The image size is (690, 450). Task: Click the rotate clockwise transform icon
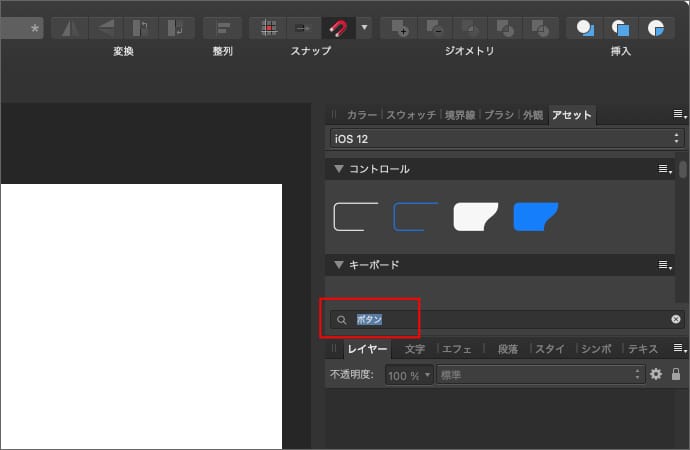click(x=176, y=27)
